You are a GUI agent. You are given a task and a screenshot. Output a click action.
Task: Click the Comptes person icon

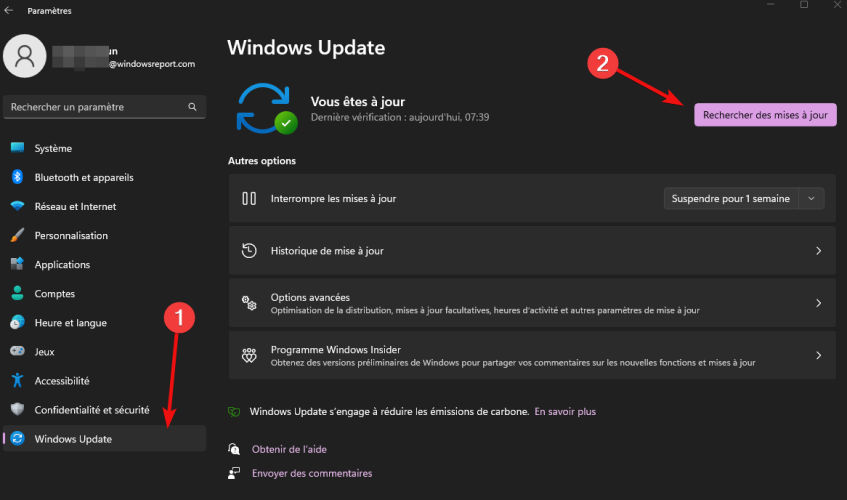(x=17, y=293)
